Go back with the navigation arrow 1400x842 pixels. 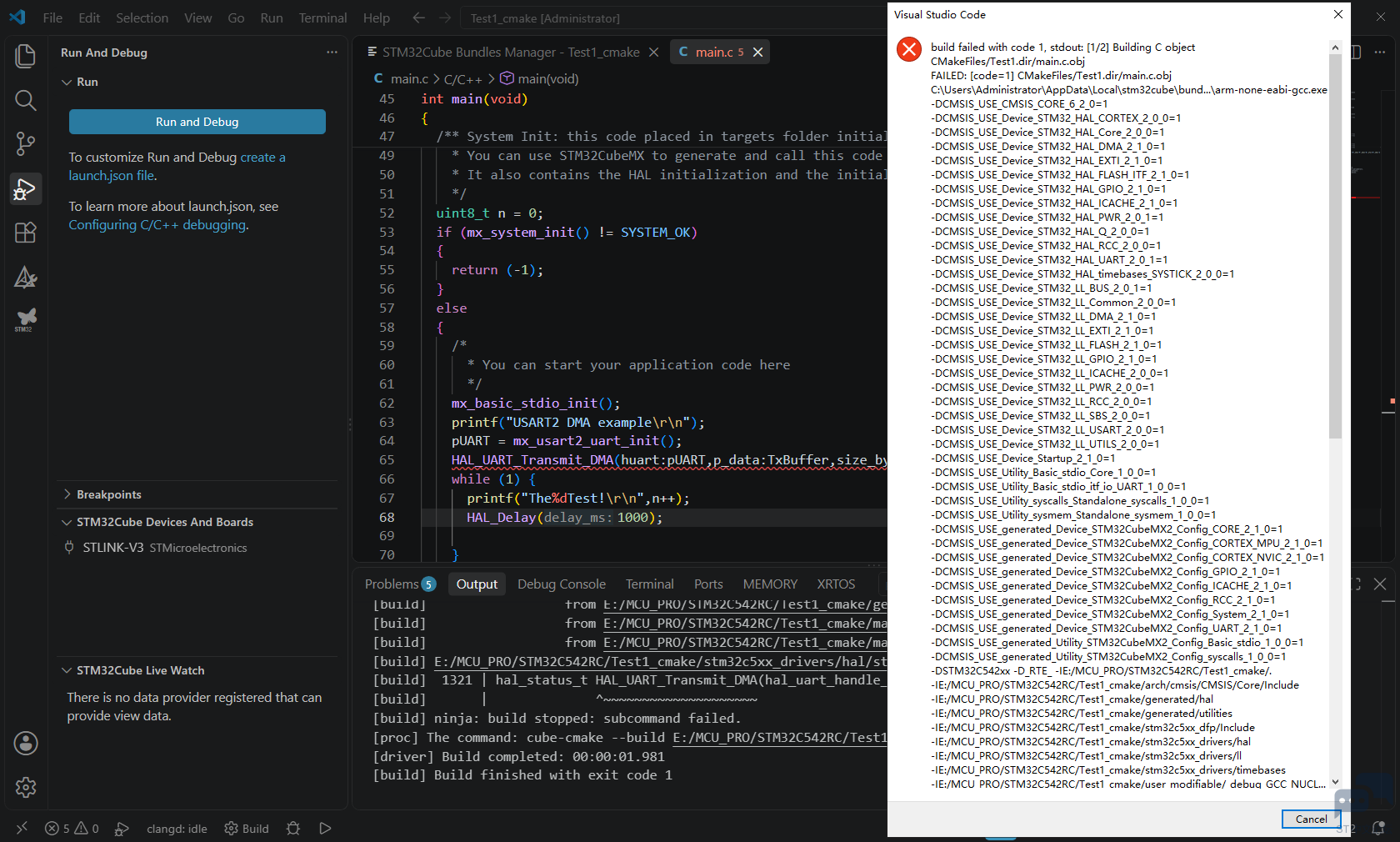[418, 18]
